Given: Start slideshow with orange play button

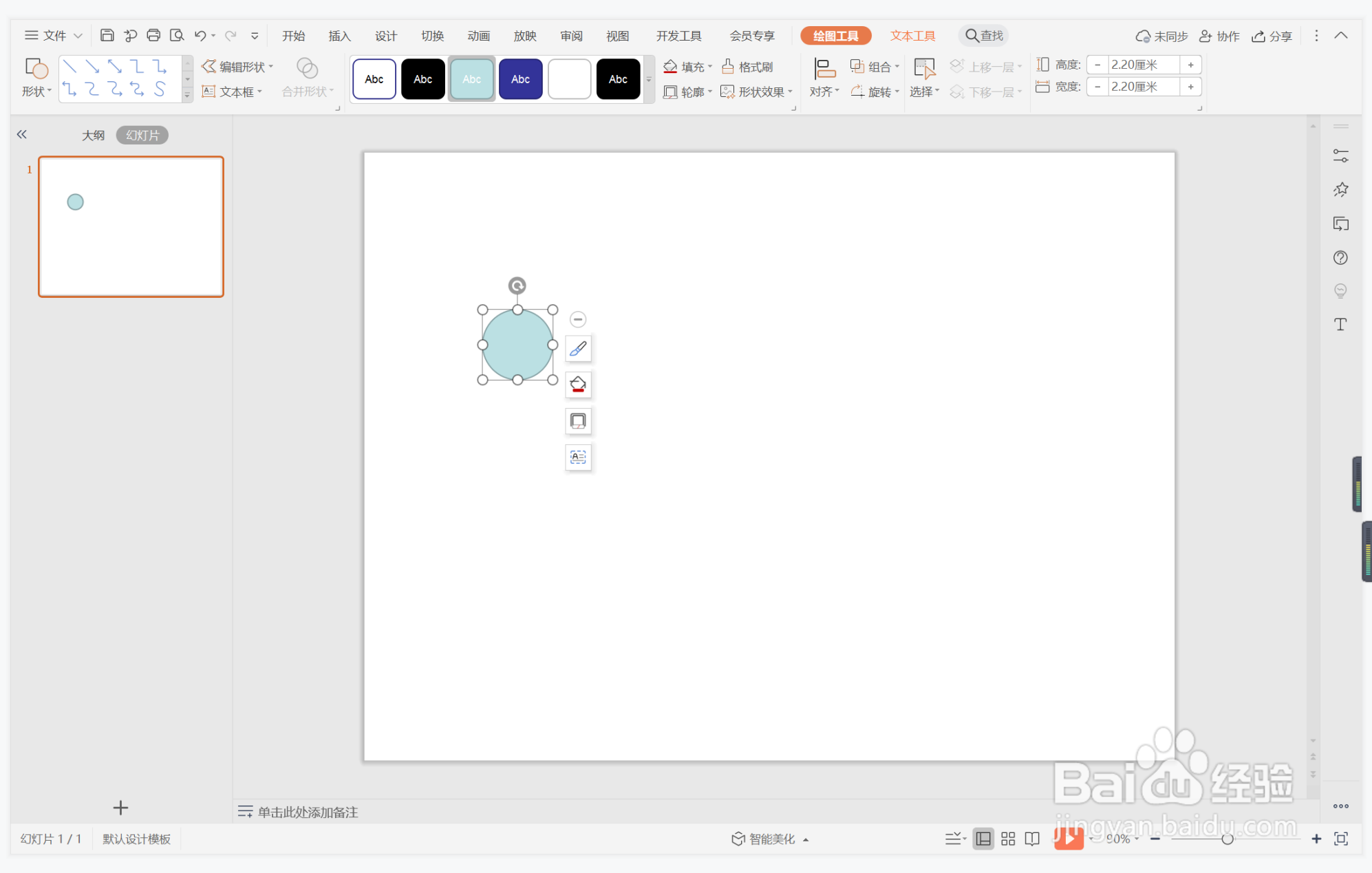Looking at the screenshot, I should 1069,837.
